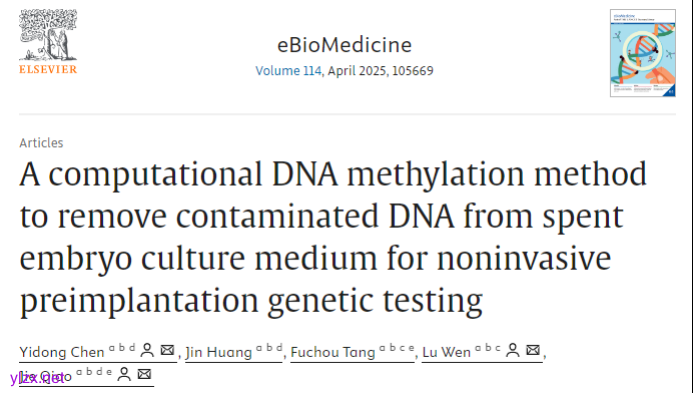The image size is (693, 393).
Task: Click the email envelope icon beside Jie Qiao
Action: pyautogui.click(x=144, y=374)
